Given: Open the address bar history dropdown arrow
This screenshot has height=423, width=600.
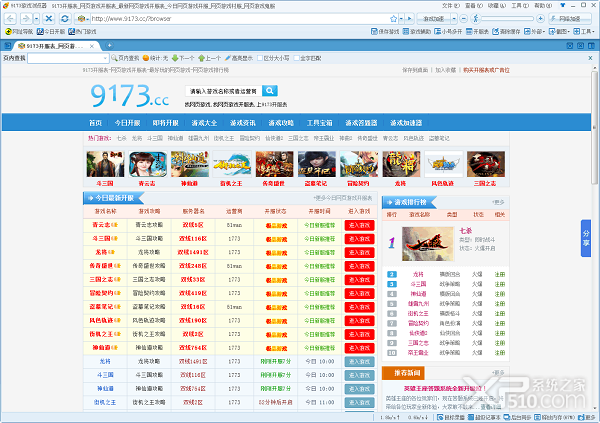Looking at the screenshot, I should coord(401,18).
